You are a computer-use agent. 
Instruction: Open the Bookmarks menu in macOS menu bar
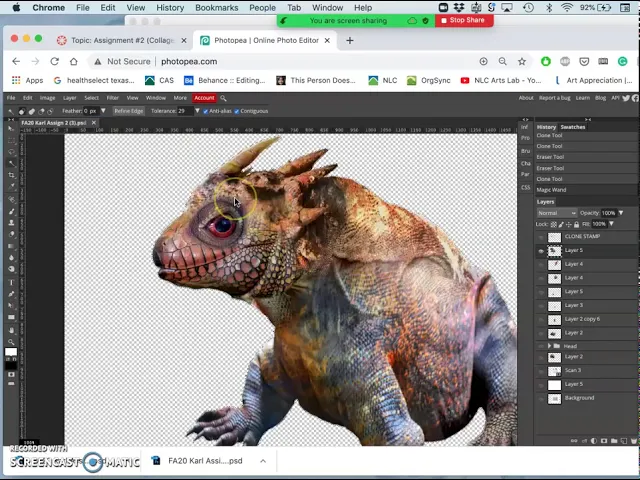click(217, 8)
